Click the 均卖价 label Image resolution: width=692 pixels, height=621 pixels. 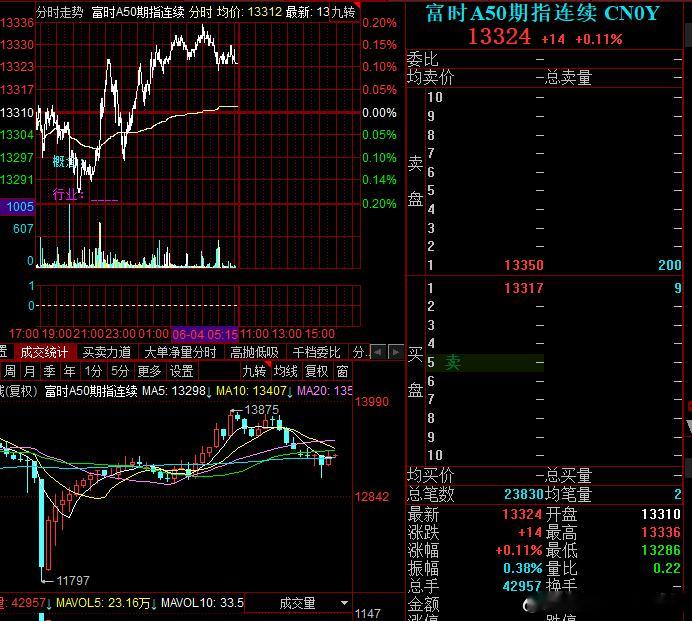coord(430,78)
